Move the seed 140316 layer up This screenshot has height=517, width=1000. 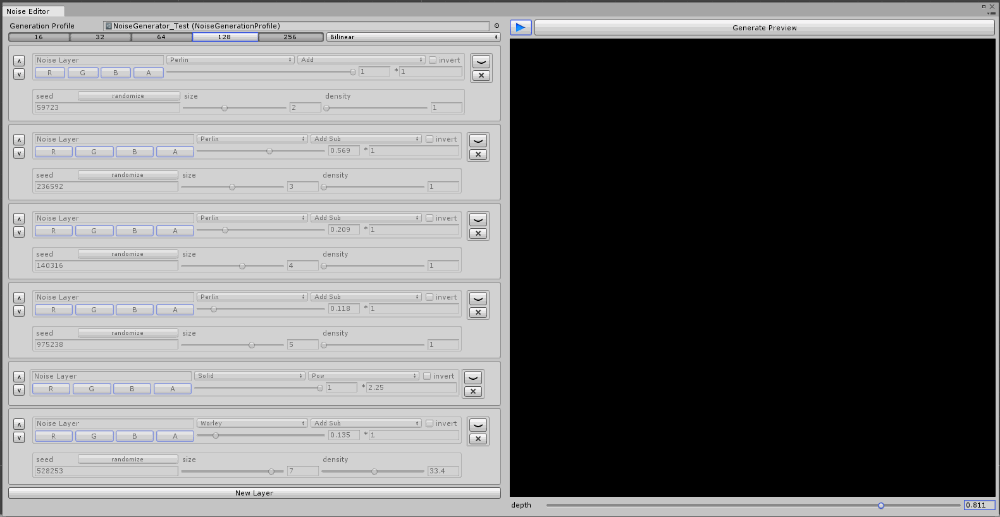[19, 219]
